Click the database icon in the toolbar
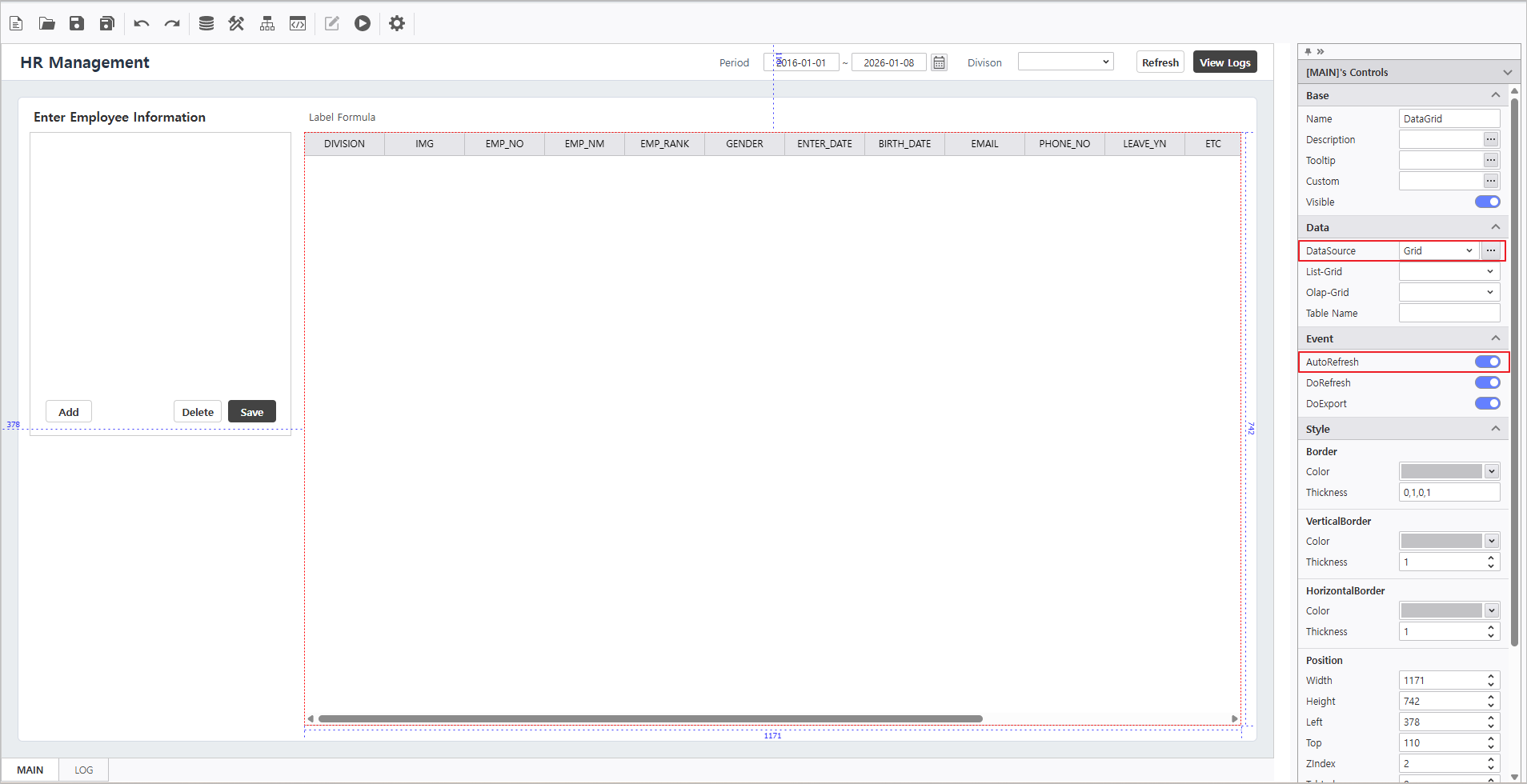This screenshot has width=1527, height=784. (206, 23)
